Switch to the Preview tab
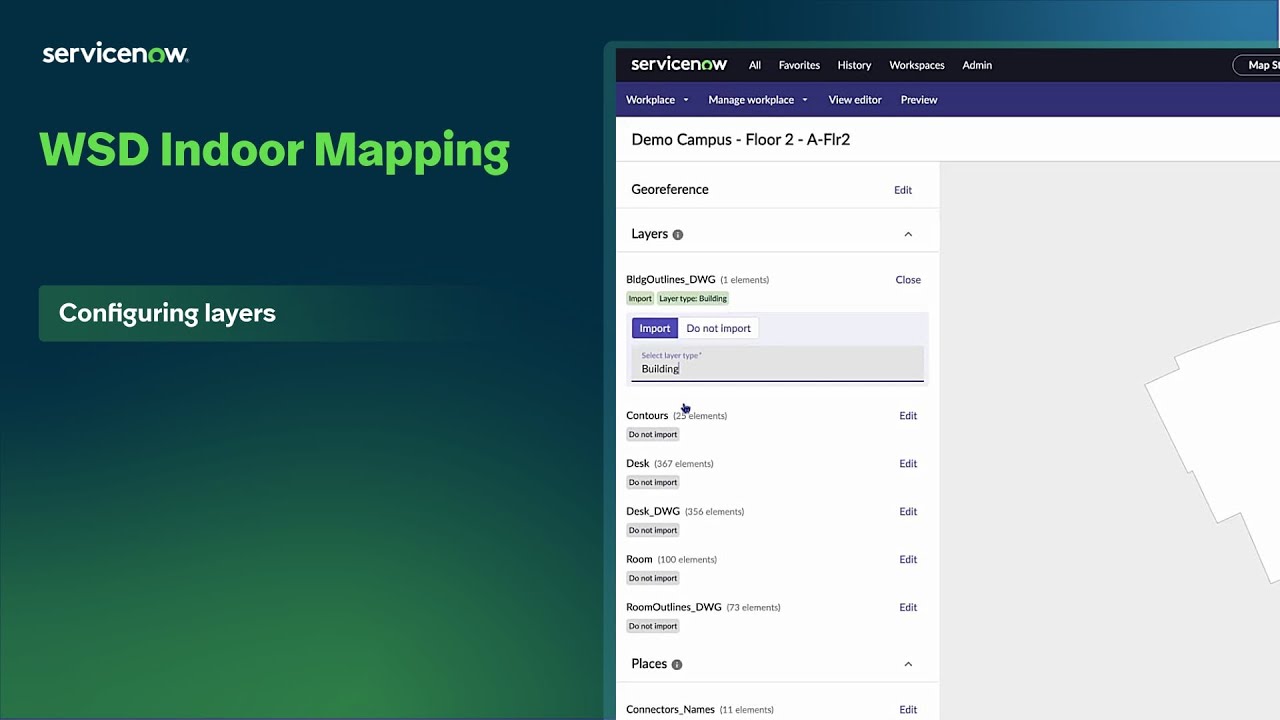 click(x=918, y=99)
